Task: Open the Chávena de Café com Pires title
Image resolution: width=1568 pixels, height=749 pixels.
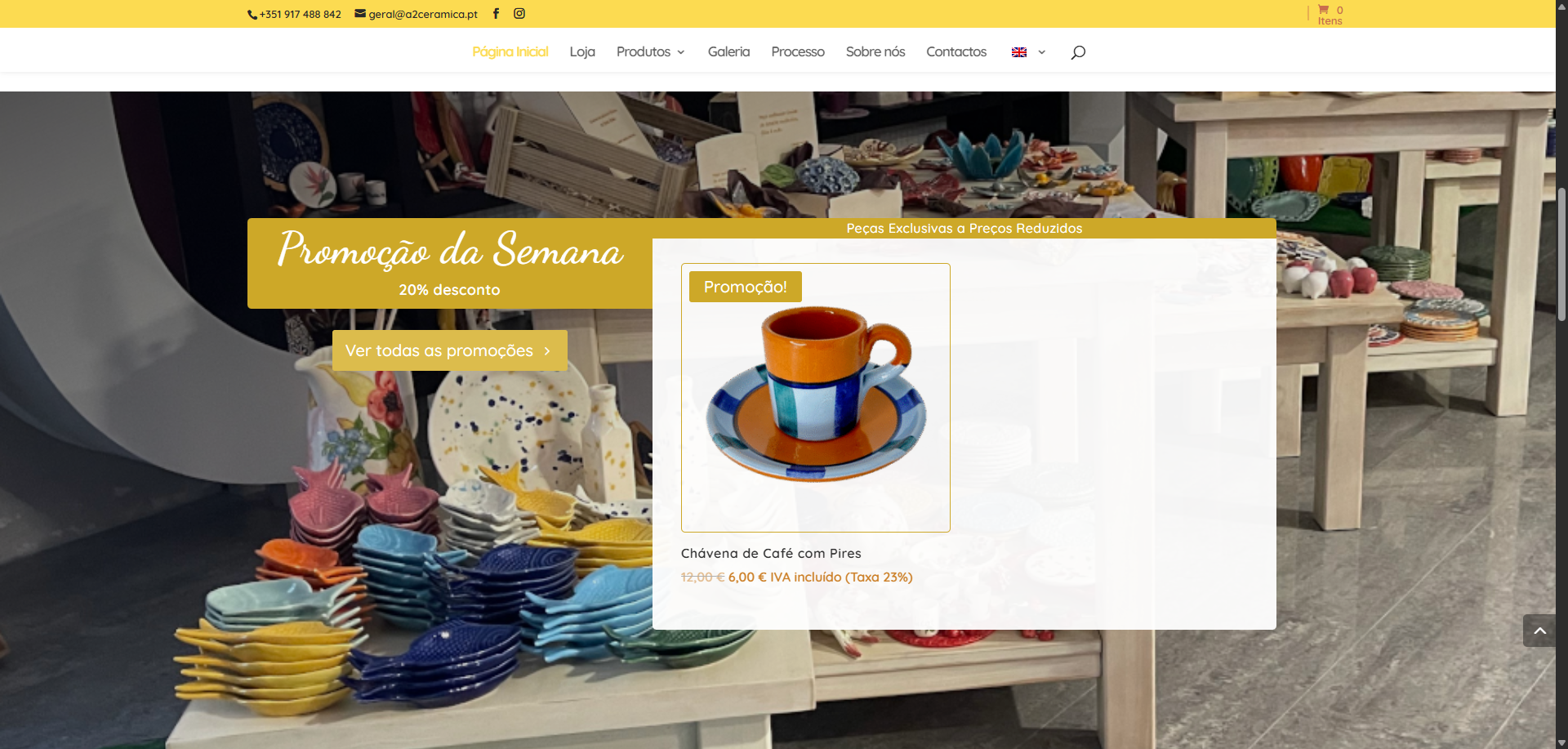Action: pyautogui.click(x=771, y=553)
